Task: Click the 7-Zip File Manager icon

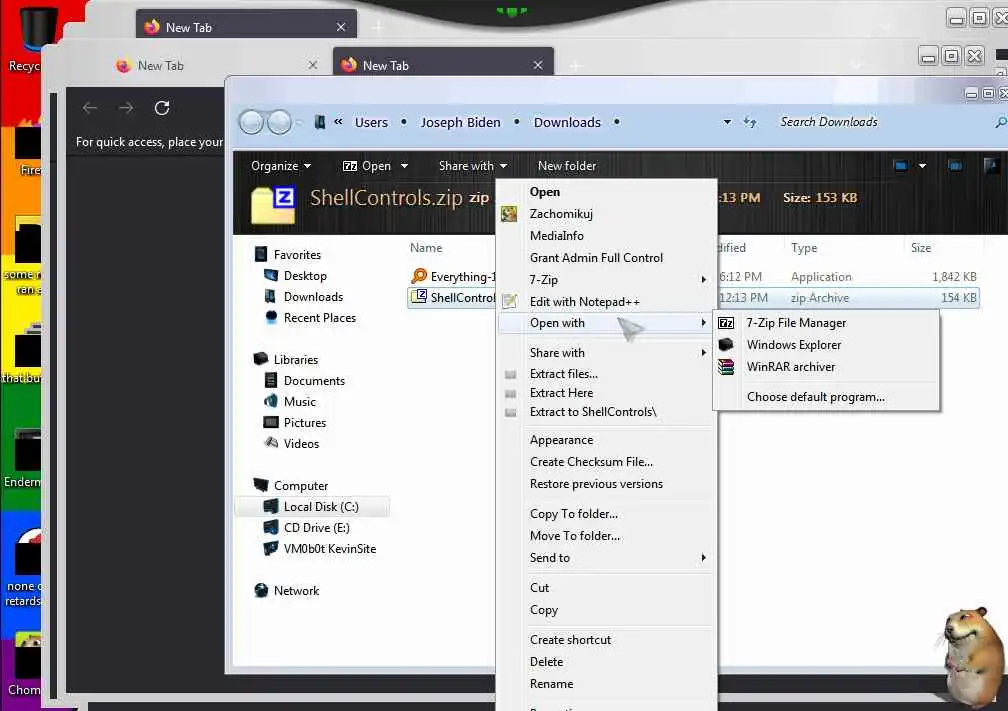Action: 726,323
